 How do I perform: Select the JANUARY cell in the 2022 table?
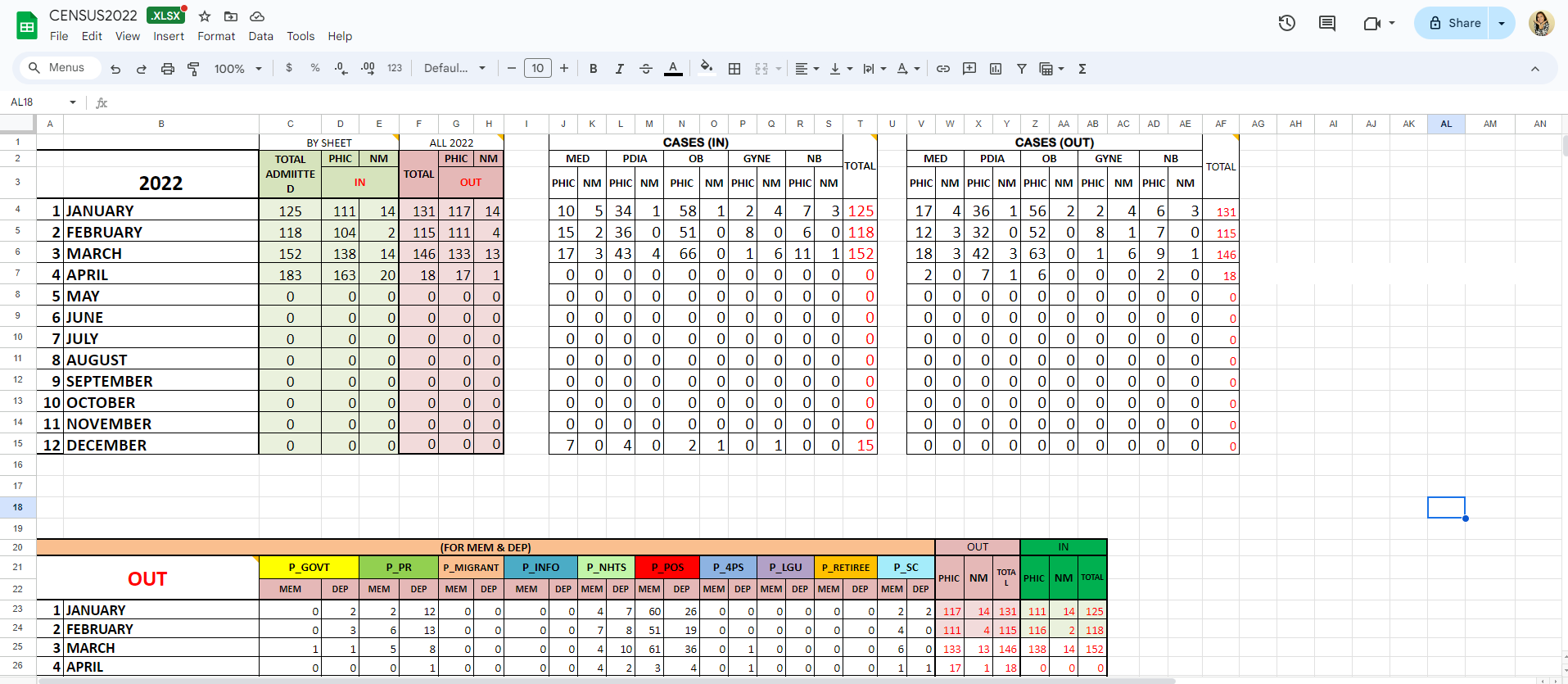tap(161, 211)
